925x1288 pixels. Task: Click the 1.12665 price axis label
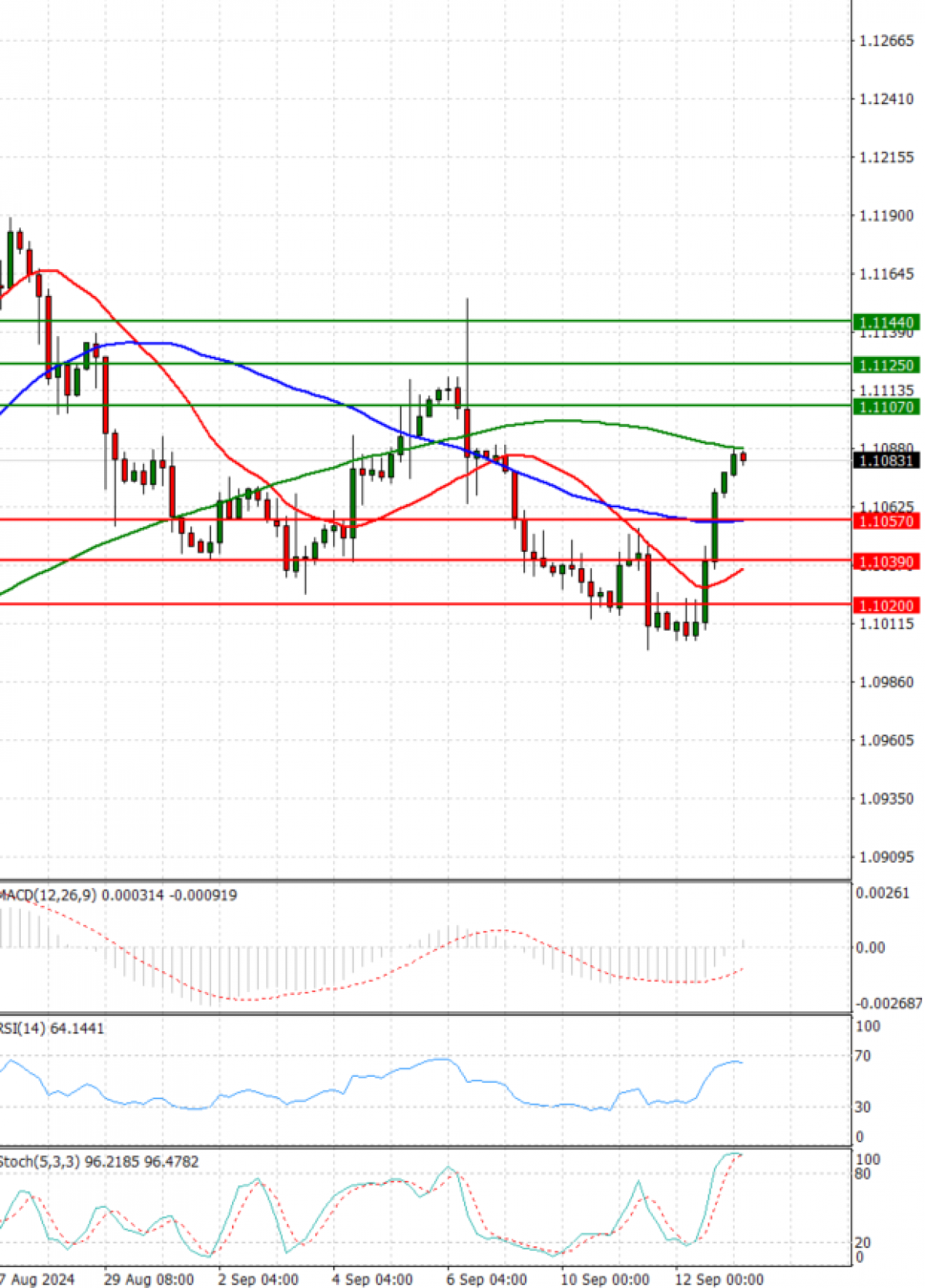click(886, 41)
